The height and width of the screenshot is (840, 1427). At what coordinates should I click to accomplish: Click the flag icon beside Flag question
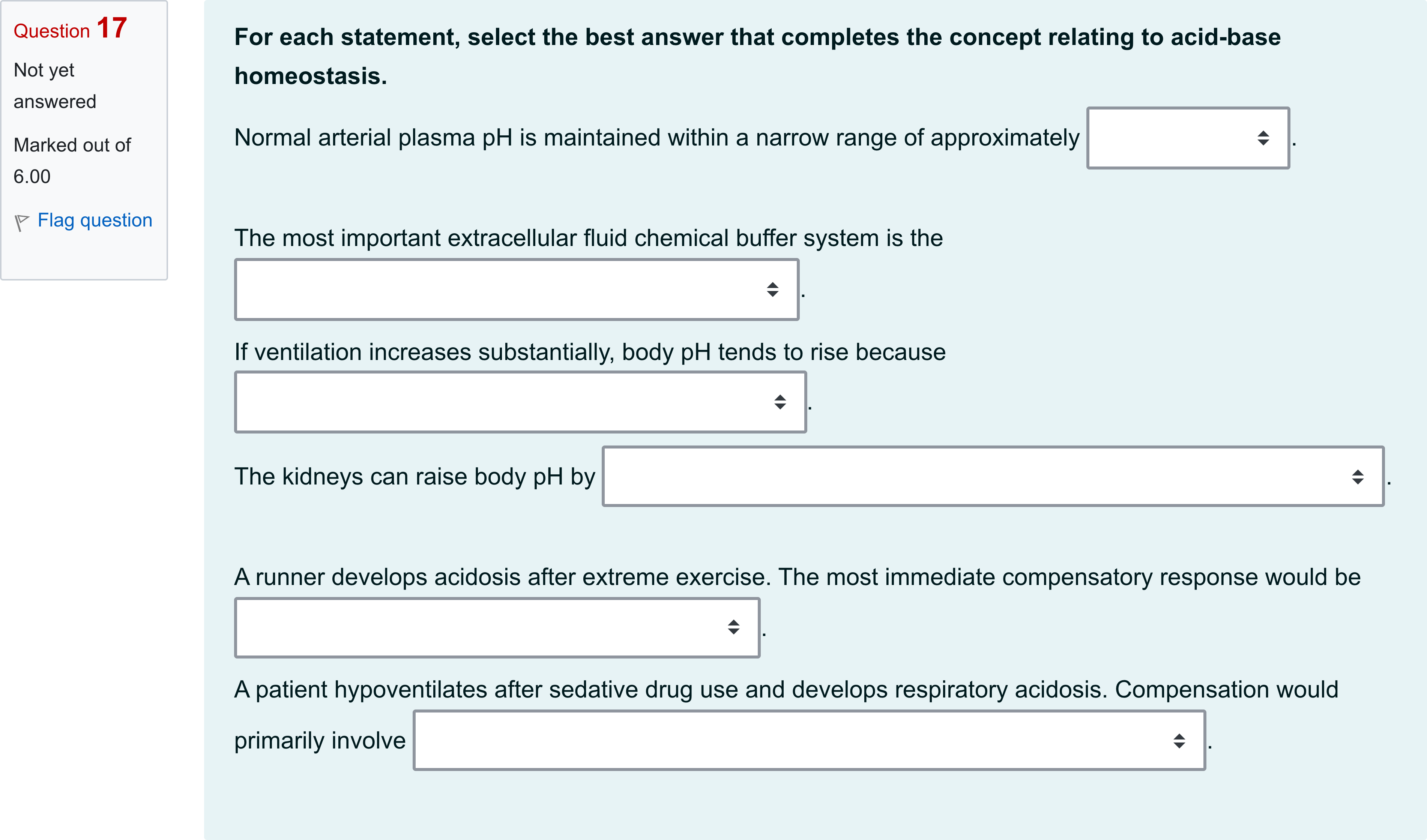(21, 222)
